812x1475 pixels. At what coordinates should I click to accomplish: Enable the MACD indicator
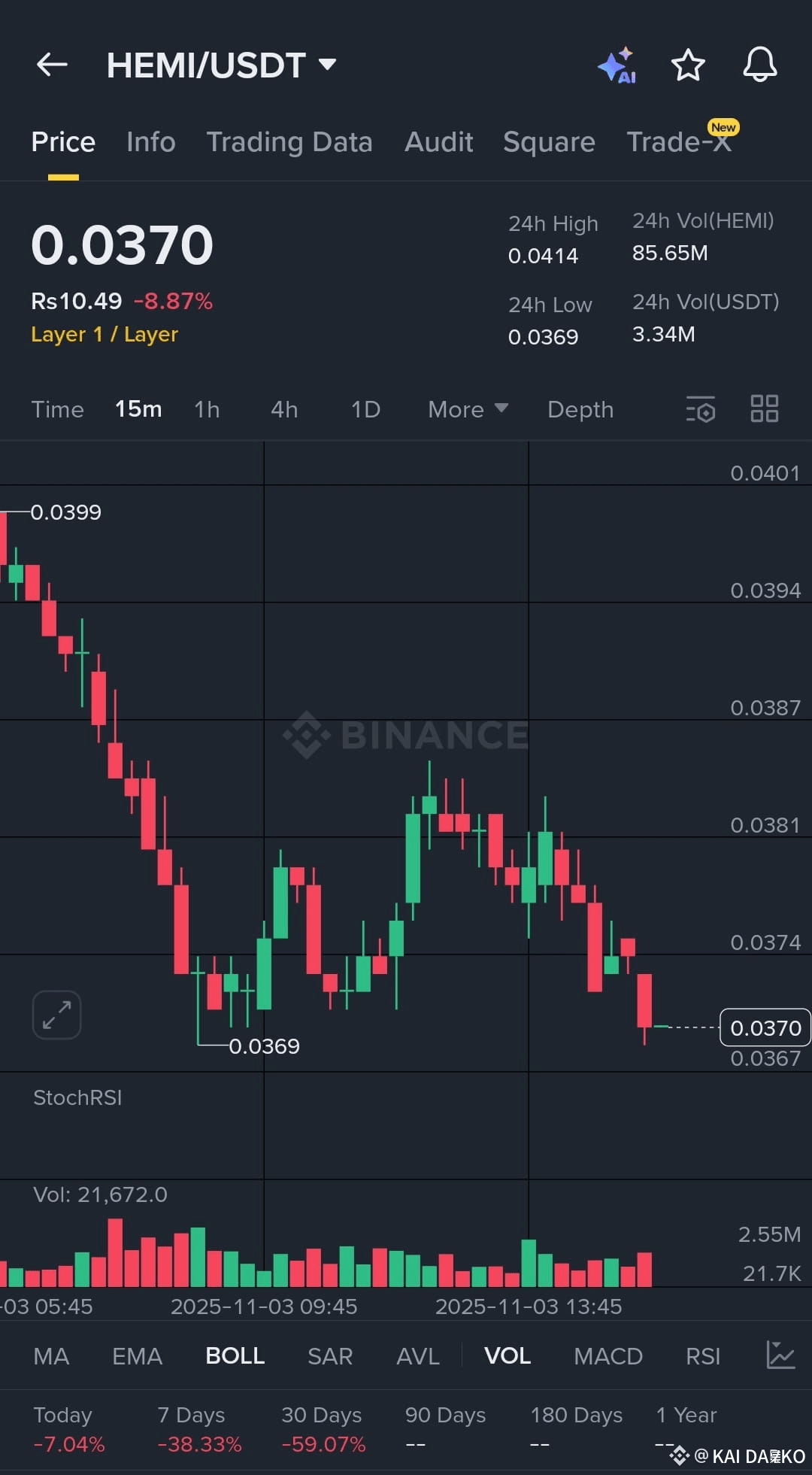[608, 1355]
